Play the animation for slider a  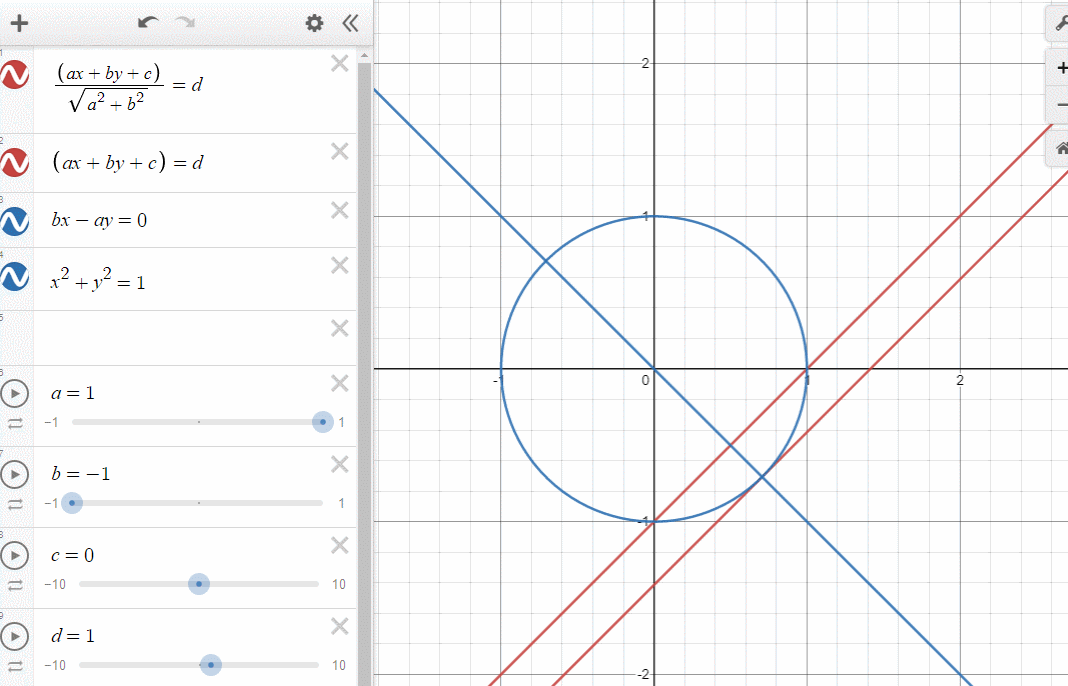[x=15, y=393]
